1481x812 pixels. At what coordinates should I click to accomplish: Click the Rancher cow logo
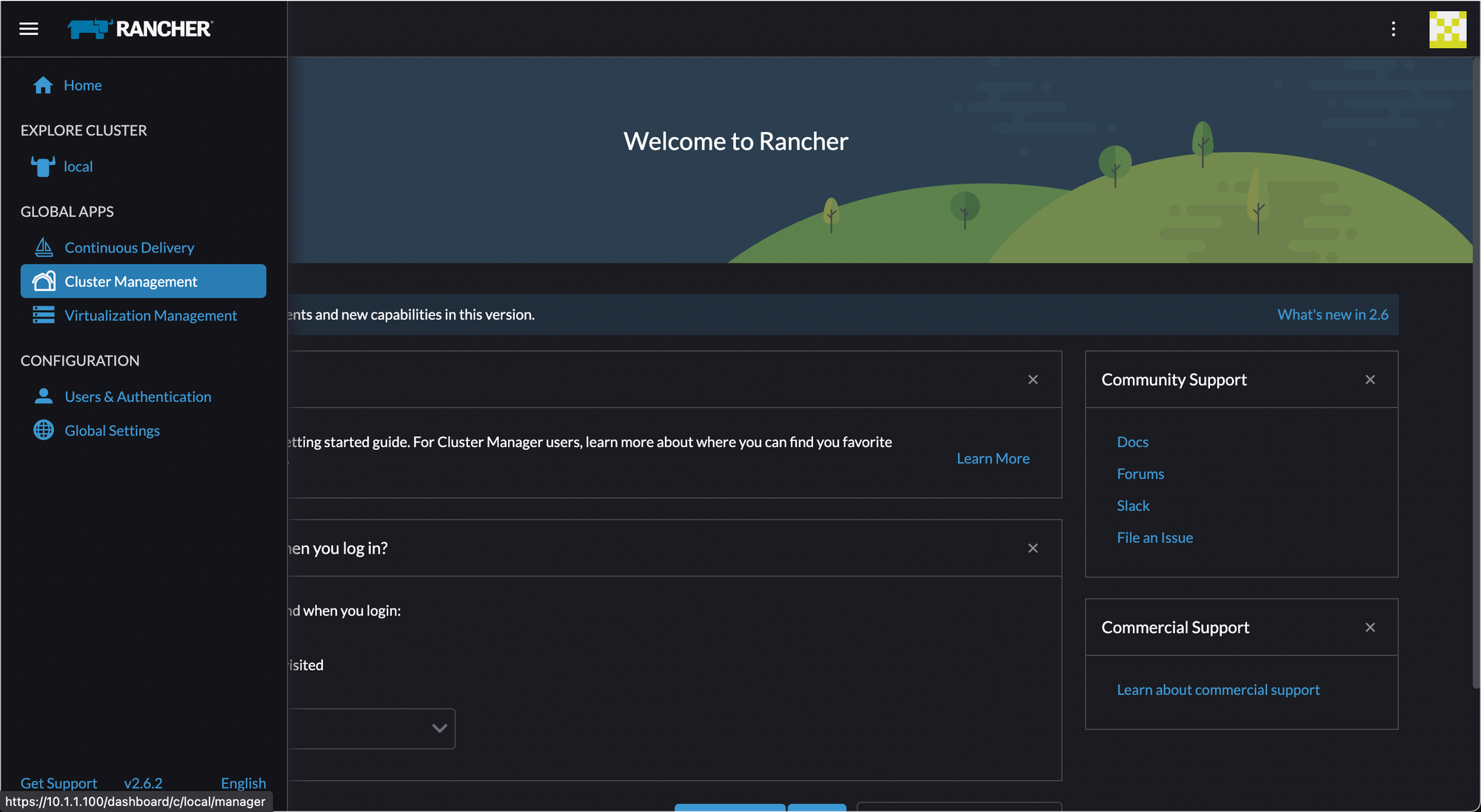coord(90,29)
